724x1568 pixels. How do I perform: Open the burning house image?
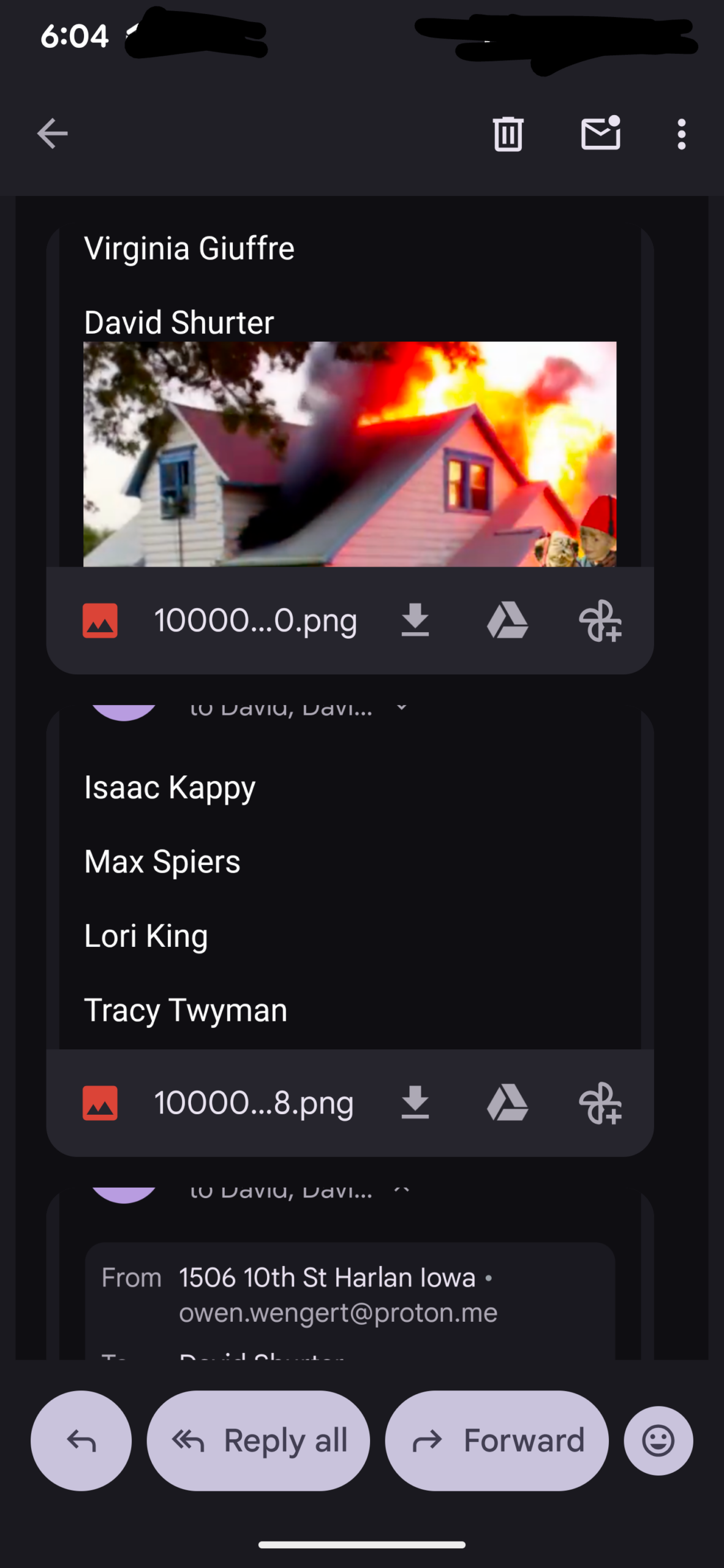[350, 454]
